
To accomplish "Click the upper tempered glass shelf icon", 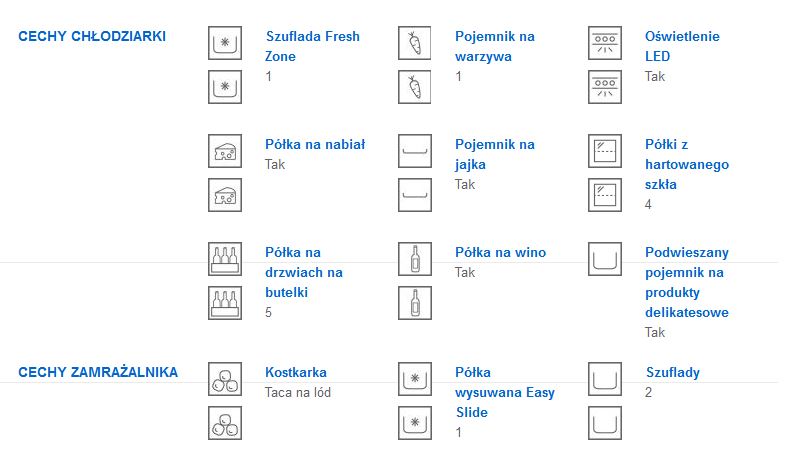I will pyautogui.click(x=605, y=151).
